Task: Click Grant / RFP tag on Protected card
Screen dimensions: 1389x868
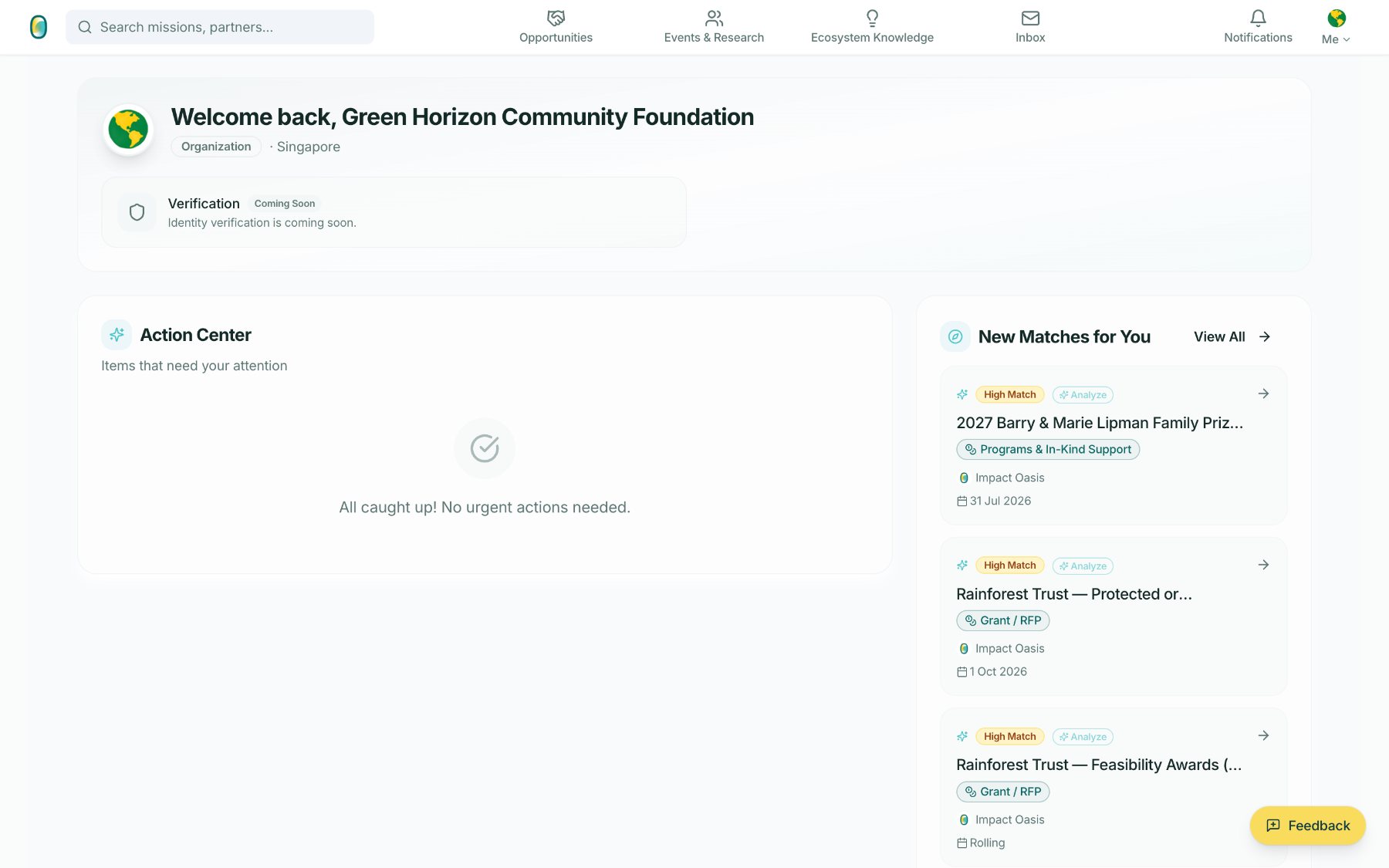Action: click(x=1003, y=620)
